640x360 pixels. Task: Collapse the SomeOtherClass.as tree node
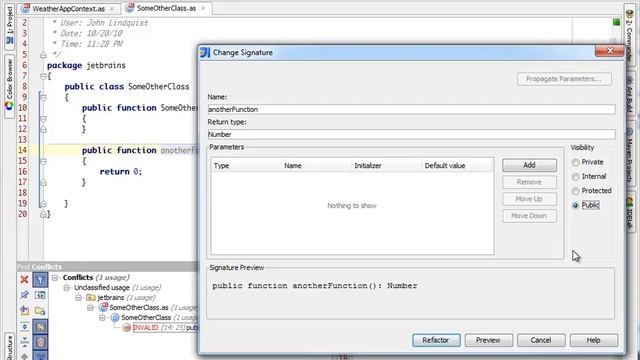coord(91,307)
